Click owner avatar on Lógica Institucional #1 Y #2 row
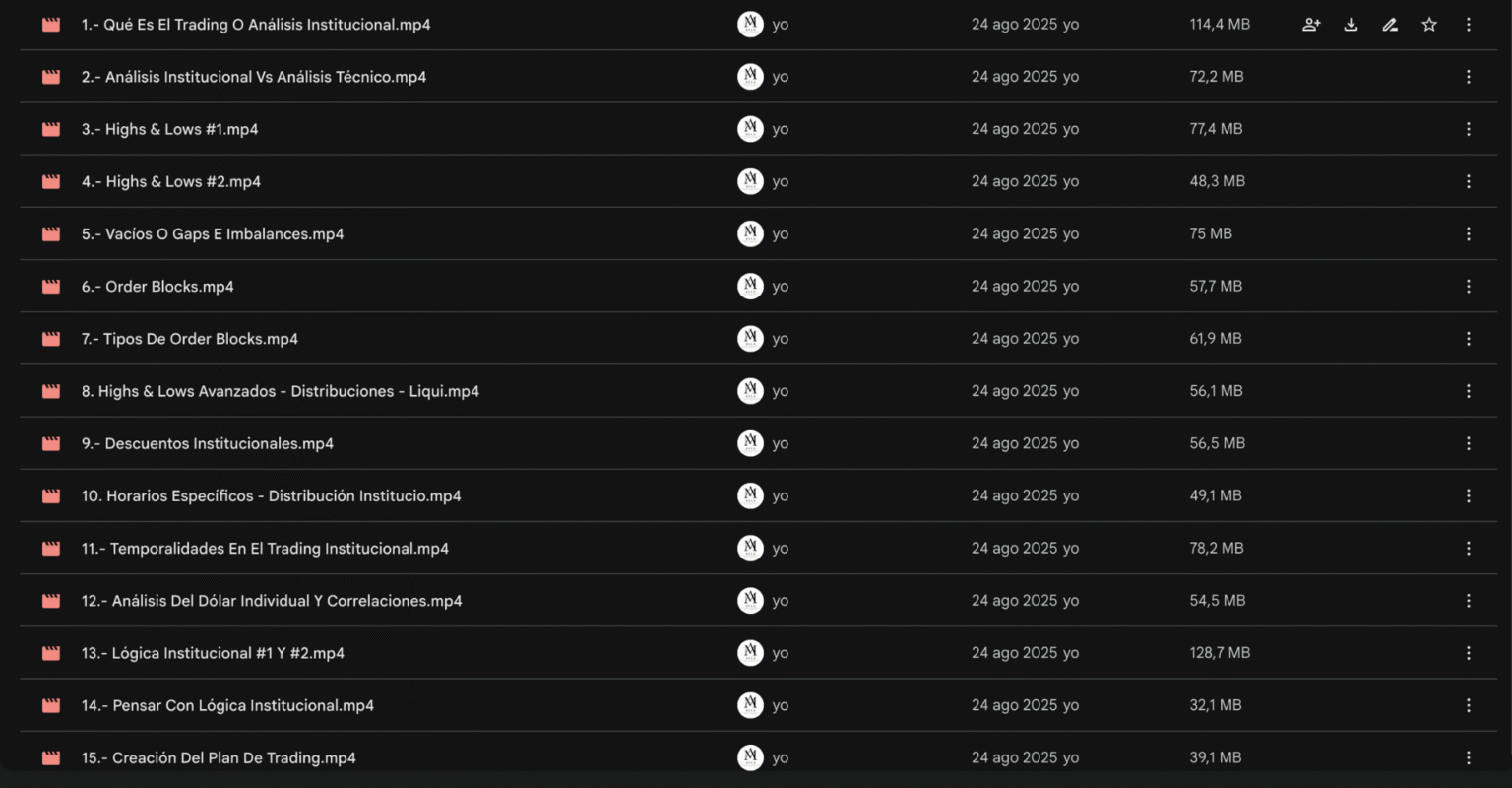 [x=750, y=653]
